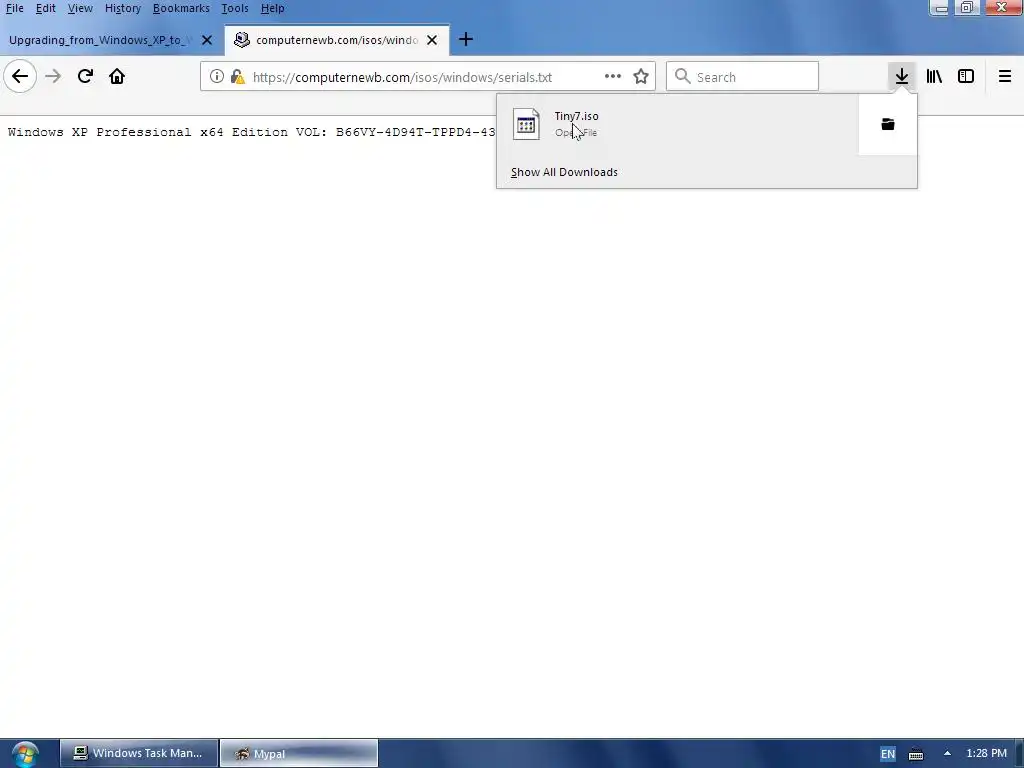
Task: Click the Mypal taskbar button
Action: 298,753
